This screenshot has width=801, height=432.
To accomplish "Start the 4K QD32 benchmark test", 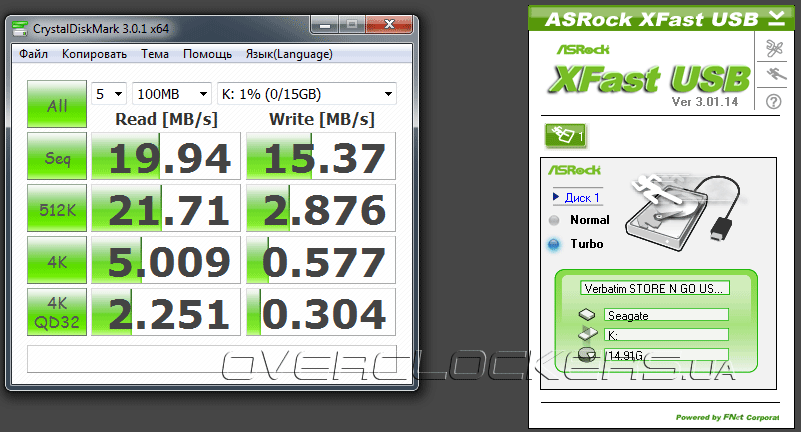I will pyautogui.click(x=57, y=312).
